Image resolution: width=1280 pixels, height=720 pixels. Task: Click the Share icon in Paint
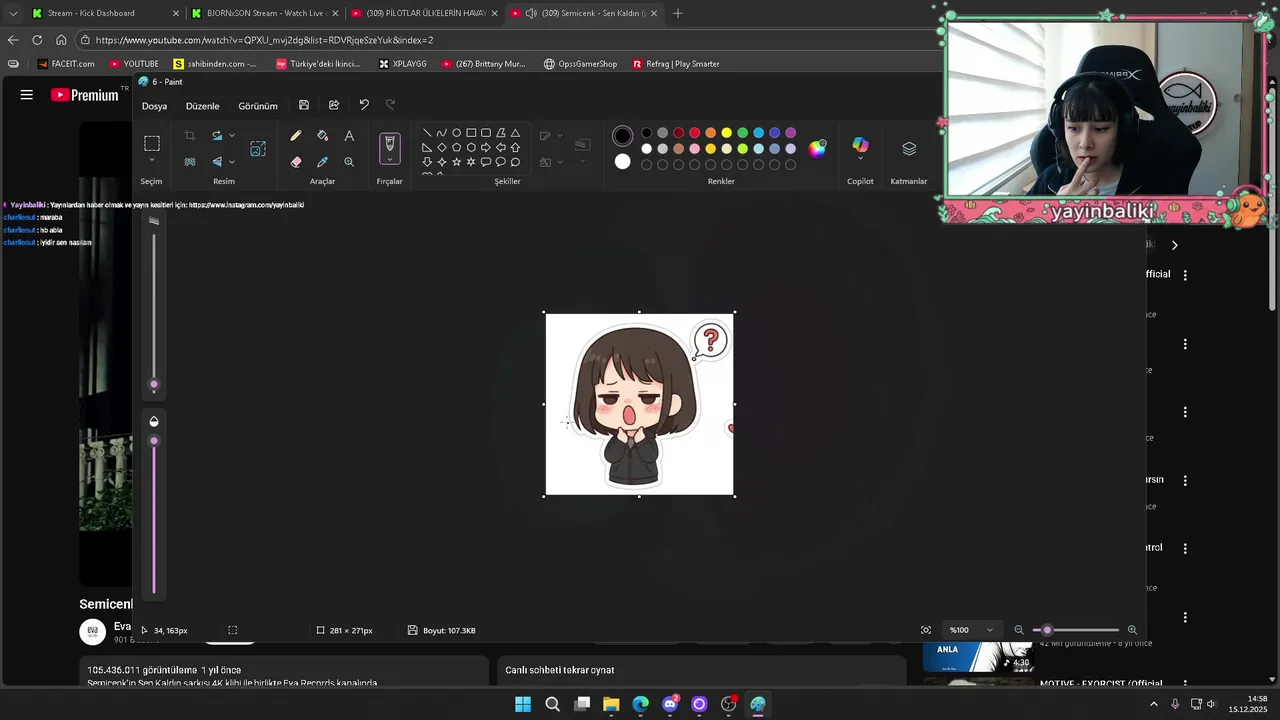[334, 105]
